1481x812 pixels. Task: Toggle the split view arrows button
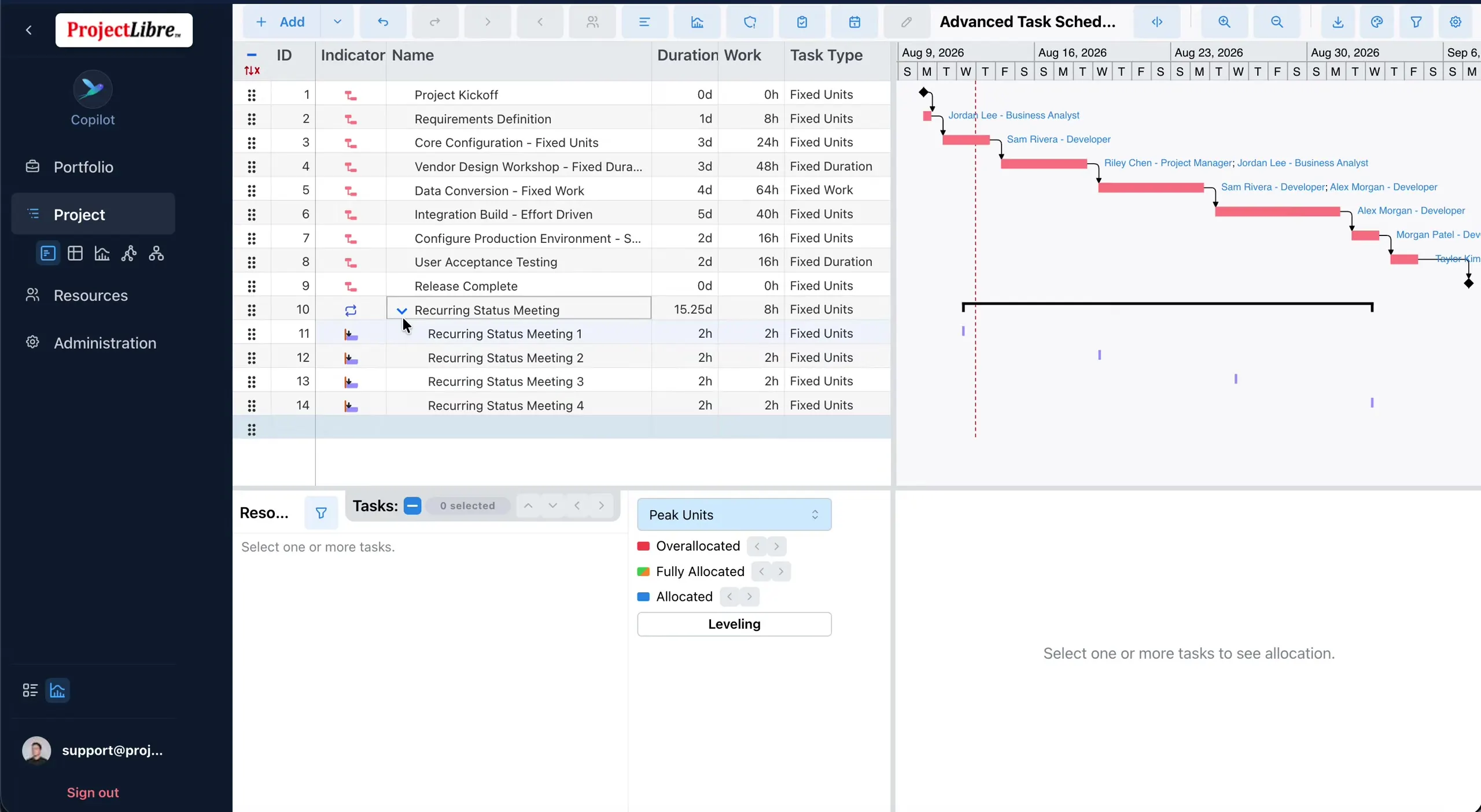(x=1157, y=22)
